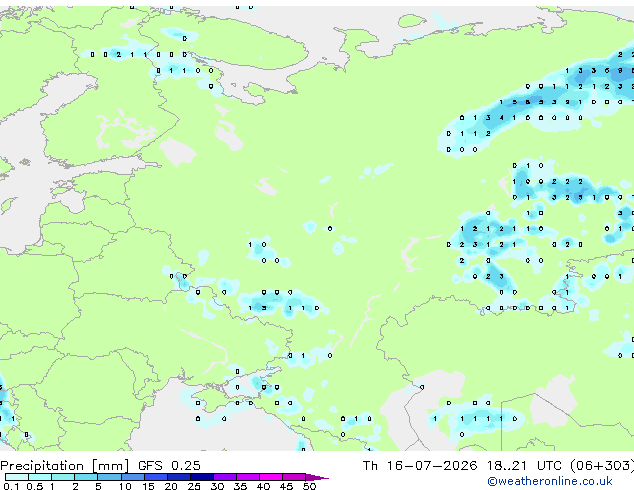Pick the legend swatch between 0.5 and 1

[x=40, y=477]
